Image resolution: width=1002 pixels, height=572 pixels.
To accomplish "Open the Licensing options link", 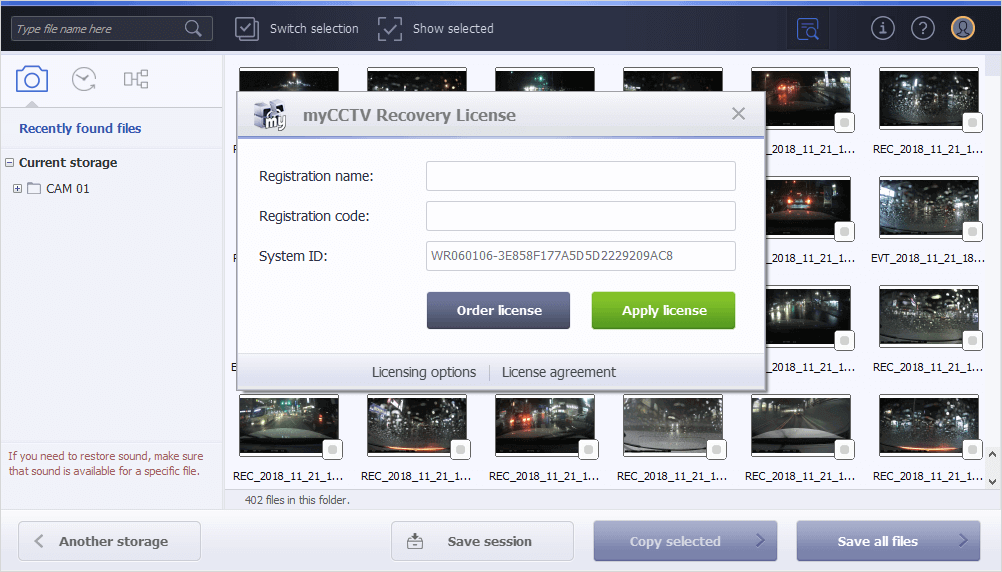I will pos(424,372).
